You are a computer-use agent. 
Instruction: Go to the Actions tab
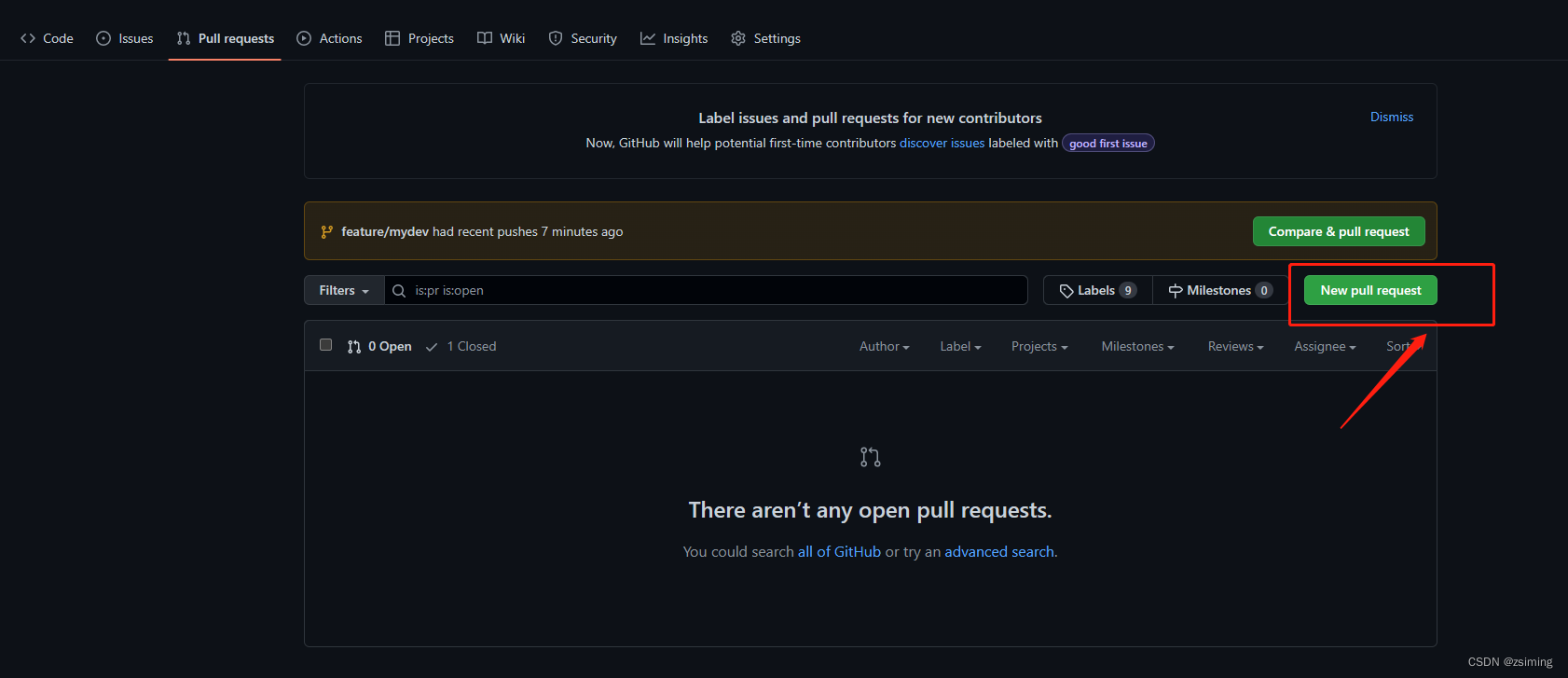[x=329, y=38]
